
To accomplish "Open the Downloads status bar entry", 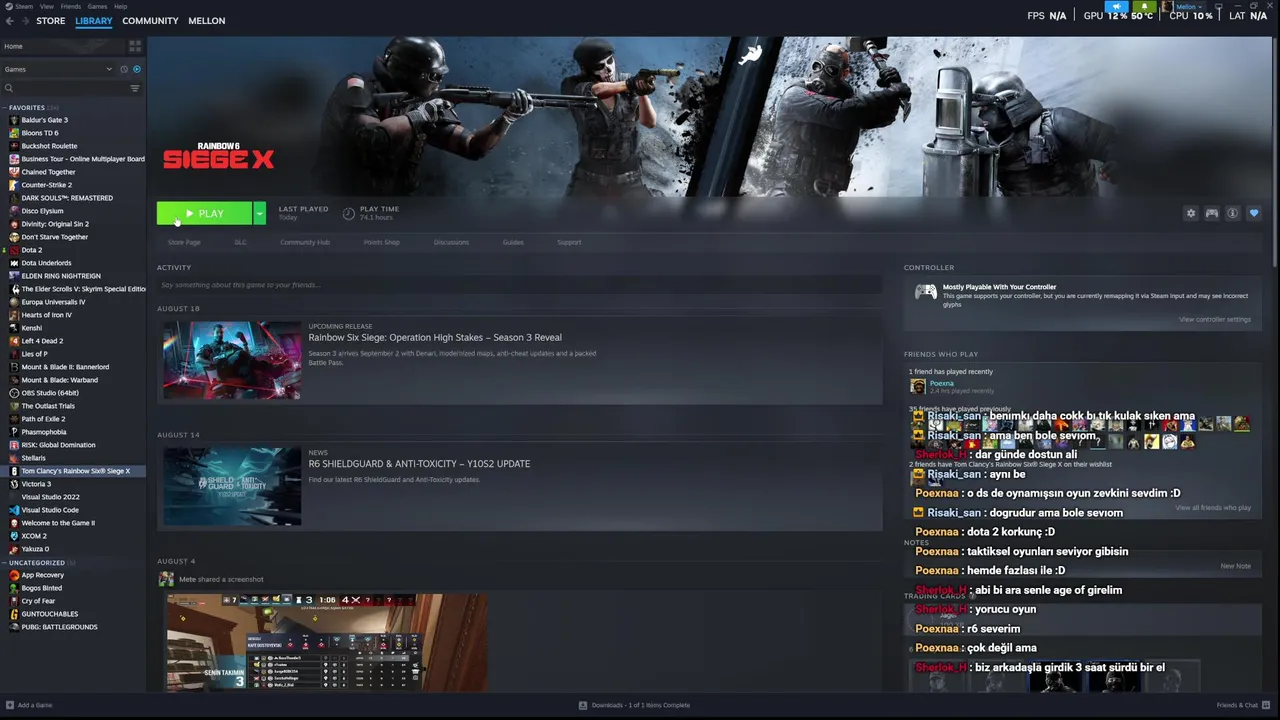I will pyautogui.click(x=634, y=705).
